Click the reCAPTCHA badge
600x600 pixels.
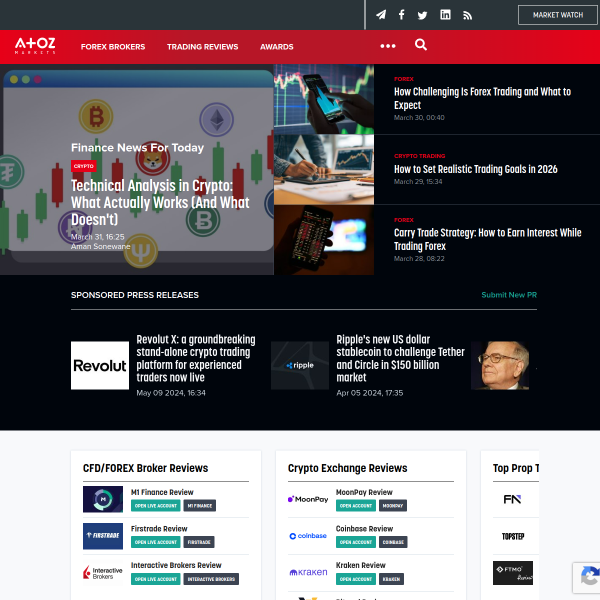click(586, 577)
